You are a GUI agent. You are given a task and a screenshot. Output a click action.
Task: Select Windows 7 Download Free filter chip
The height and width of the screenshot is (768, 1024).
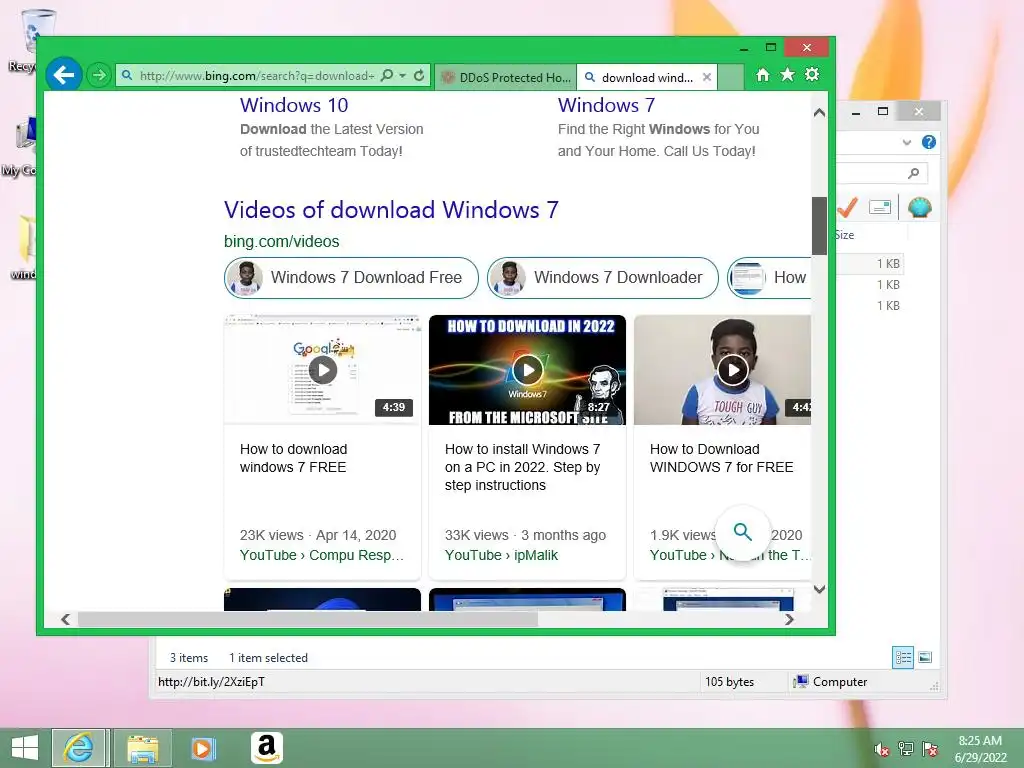(351, 278)
